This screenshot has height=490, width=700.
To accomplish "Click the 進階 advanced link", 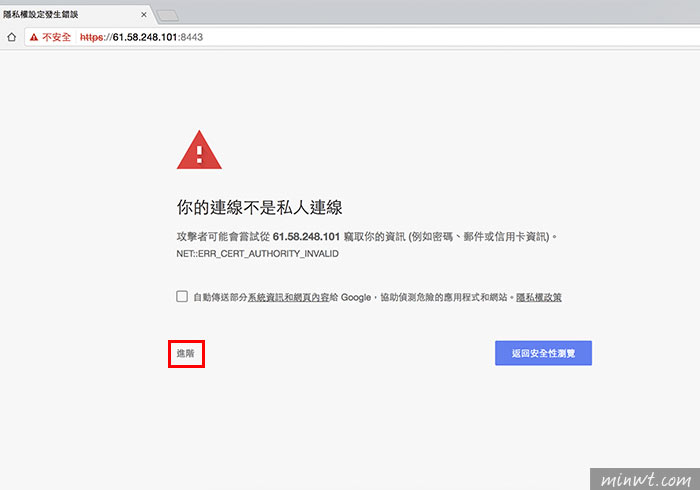I will pyautogui.click(x=185, y=353).
